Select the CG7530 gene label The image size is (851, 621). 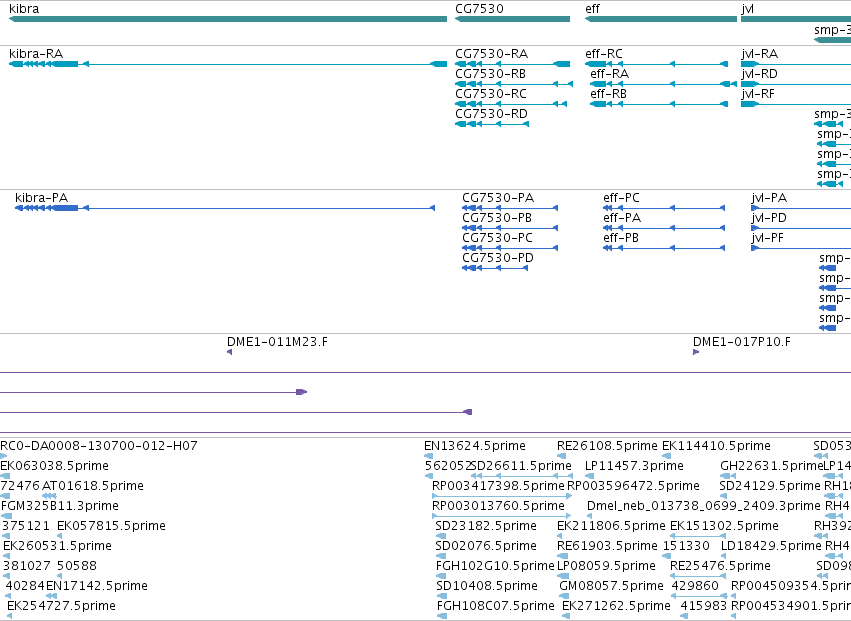[479, 9]
